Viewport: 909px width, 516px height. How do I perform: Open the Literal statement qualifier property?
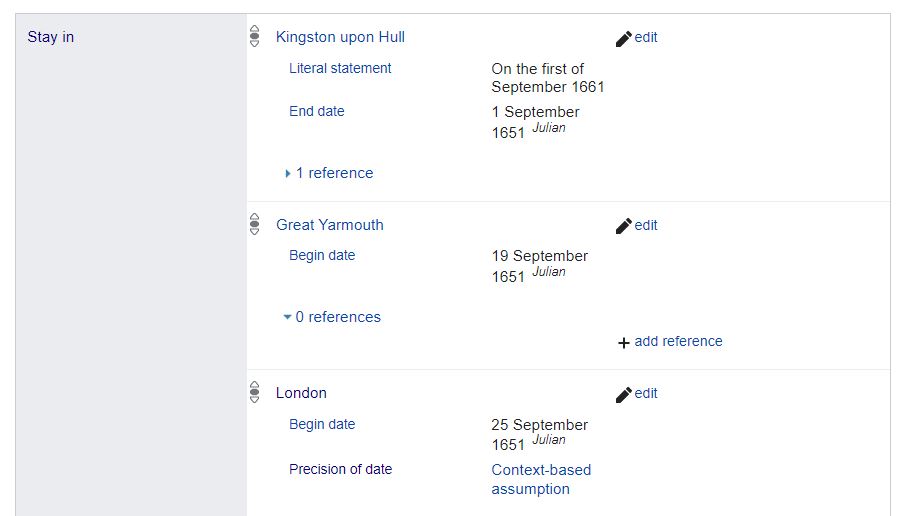pyautogui.click(x=340, y=68)
